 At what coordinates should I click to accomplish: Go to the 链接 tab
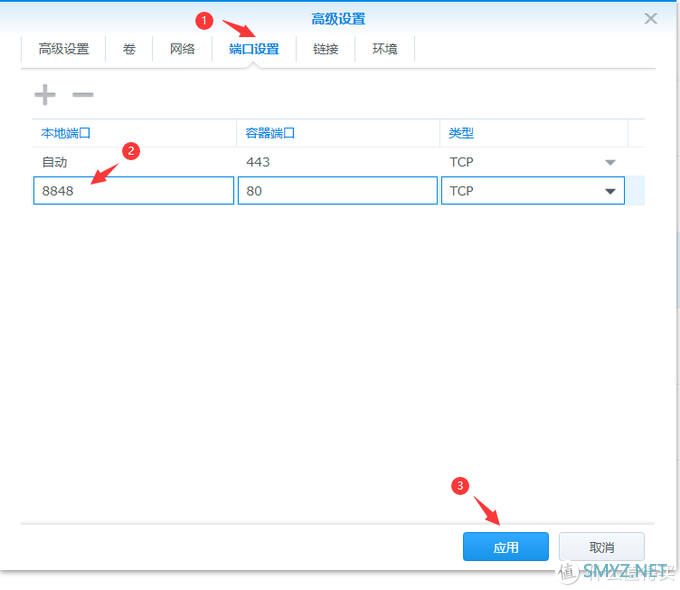point(326,49)
